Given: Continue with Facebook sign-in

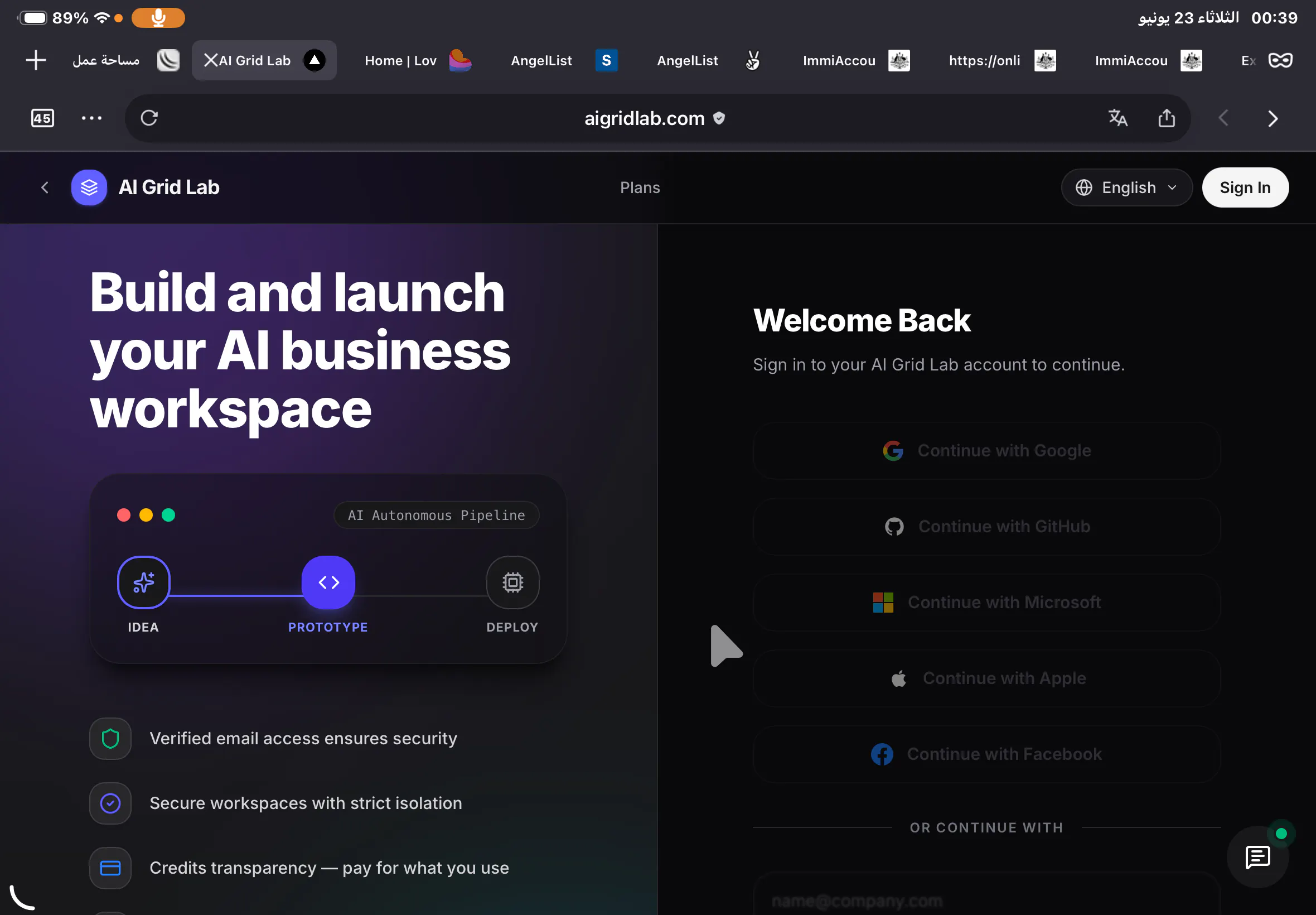Looking at the screenshot, I should coord(986,754).
